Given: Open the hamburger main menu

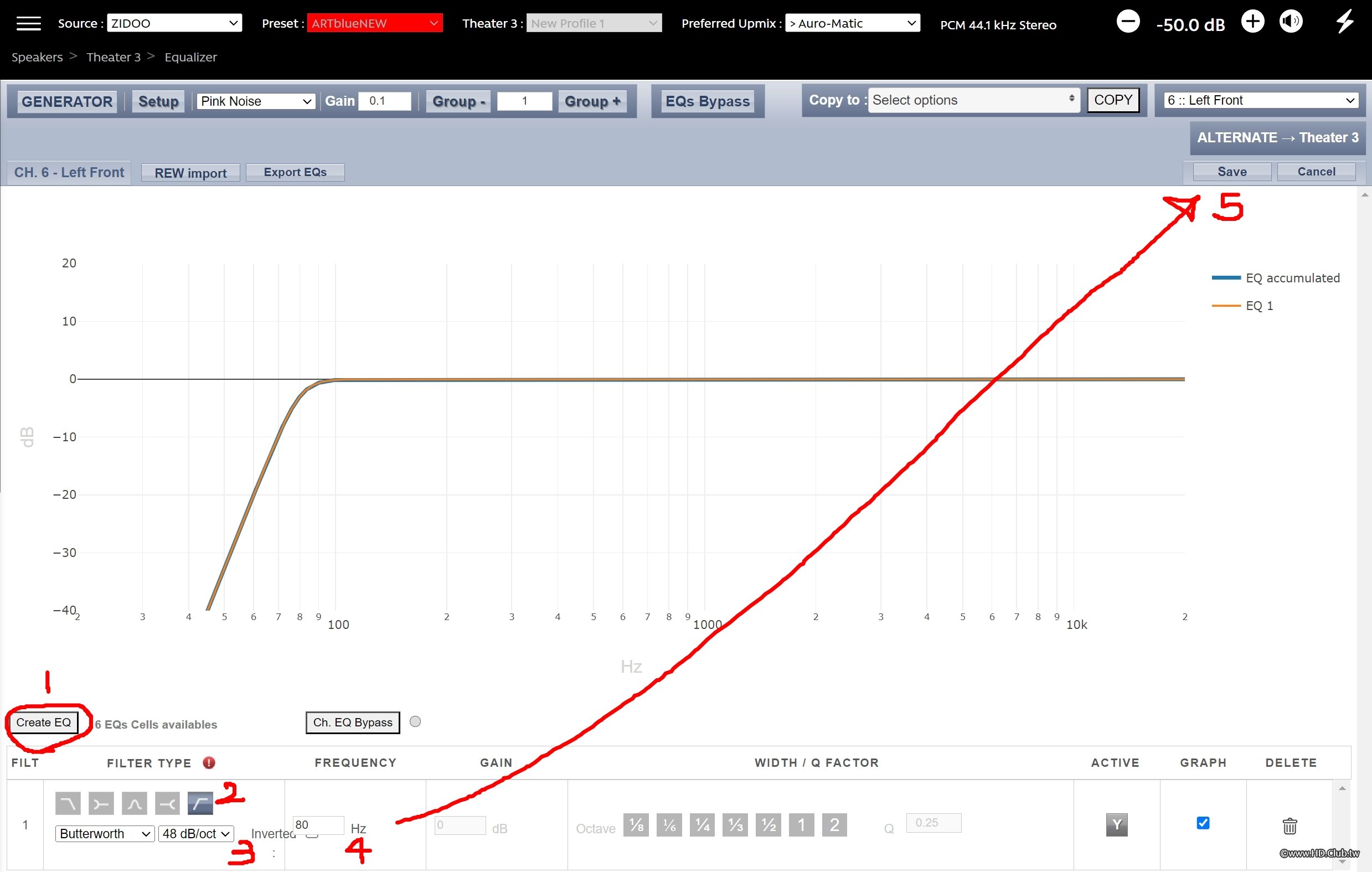Looking at the screenshot, I should [x=28, y=23].
